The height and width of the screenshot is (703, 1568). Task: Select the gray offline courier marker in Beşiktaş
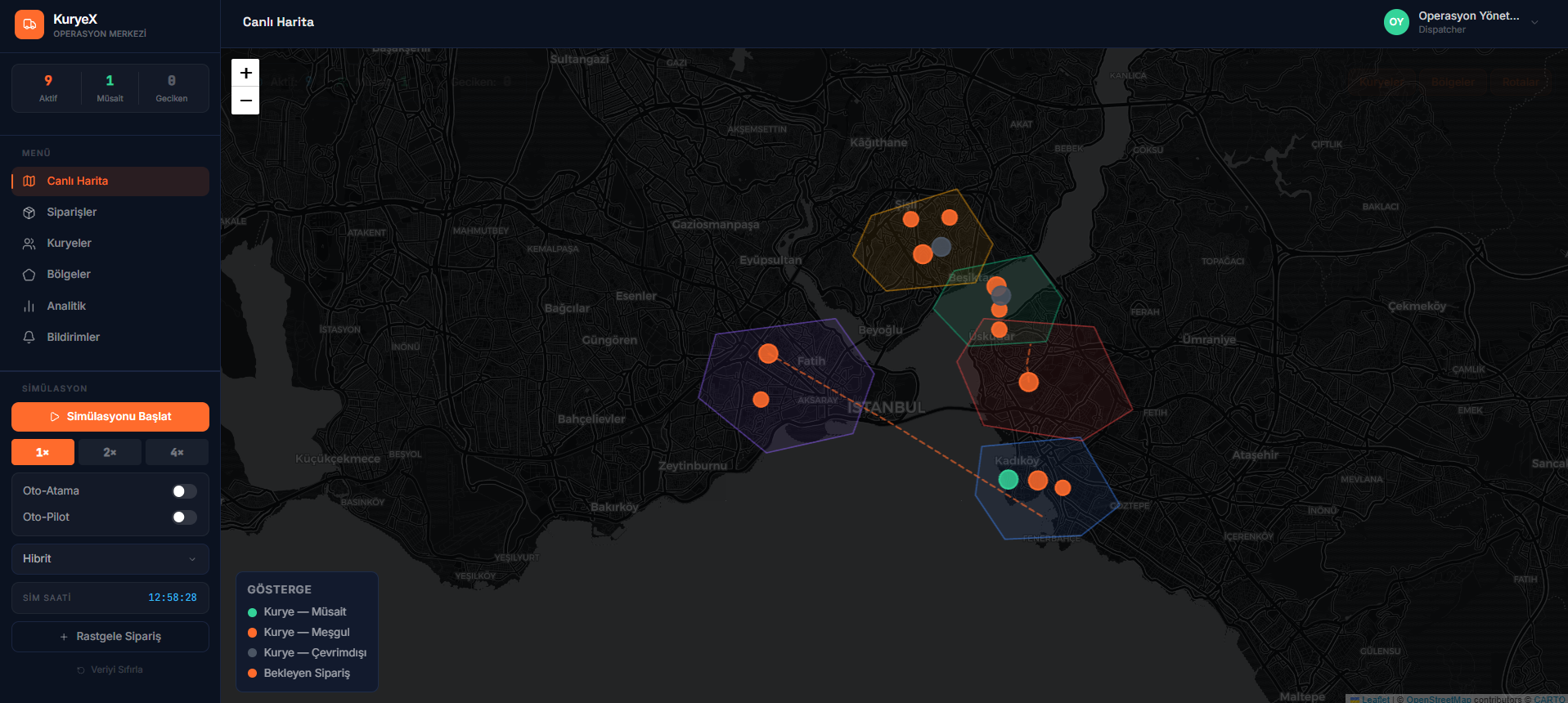click(x=1001, y=295)
